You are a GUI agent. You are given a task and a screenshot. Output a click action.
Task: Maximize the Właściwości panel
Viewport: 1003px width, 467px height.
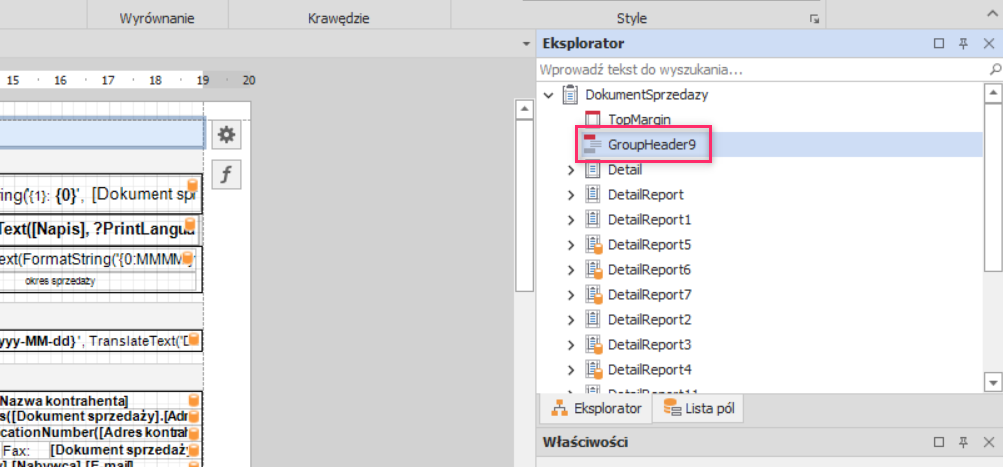click(939, 442)
